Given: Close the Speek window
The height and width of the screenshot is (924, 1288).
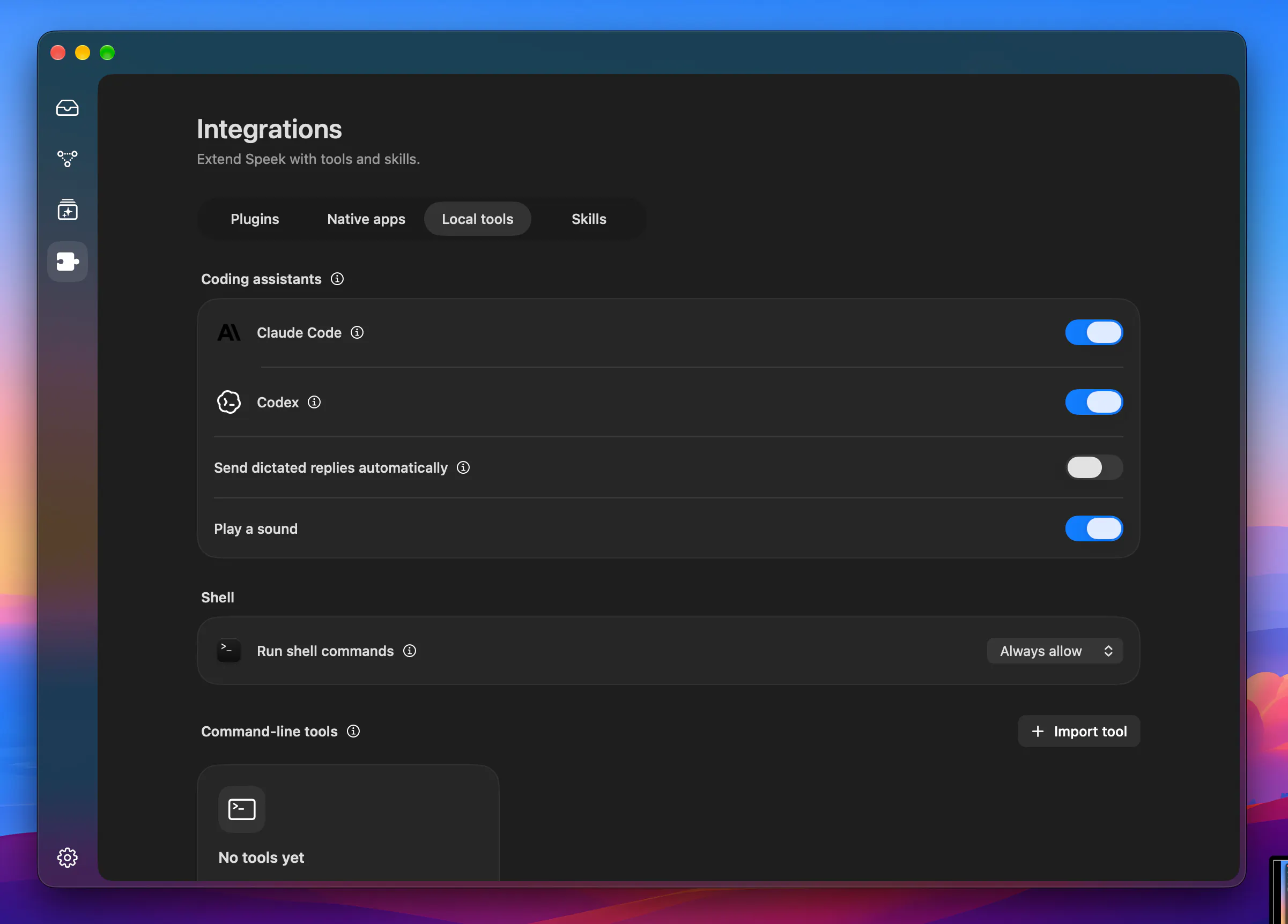Looking at the screenshot, I should [58, 53].
